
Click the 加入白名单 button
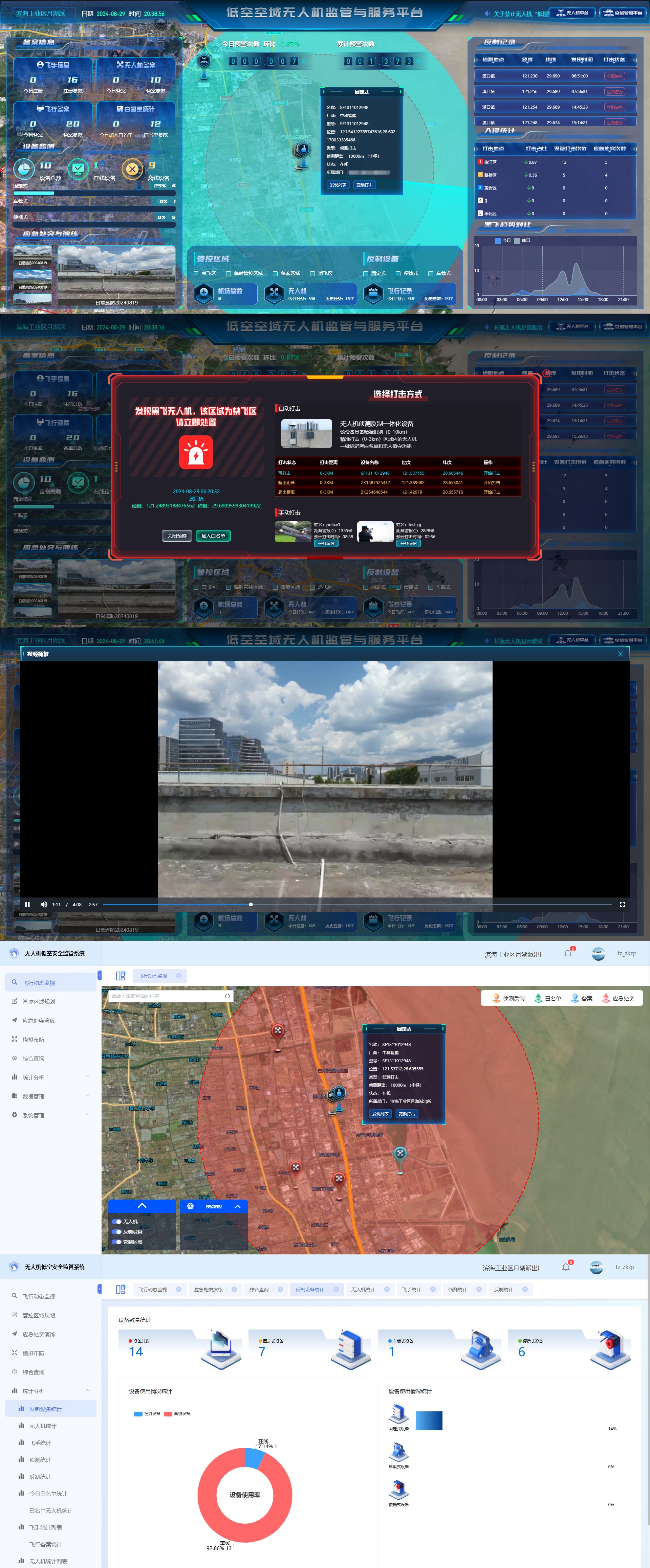(213, 536)
